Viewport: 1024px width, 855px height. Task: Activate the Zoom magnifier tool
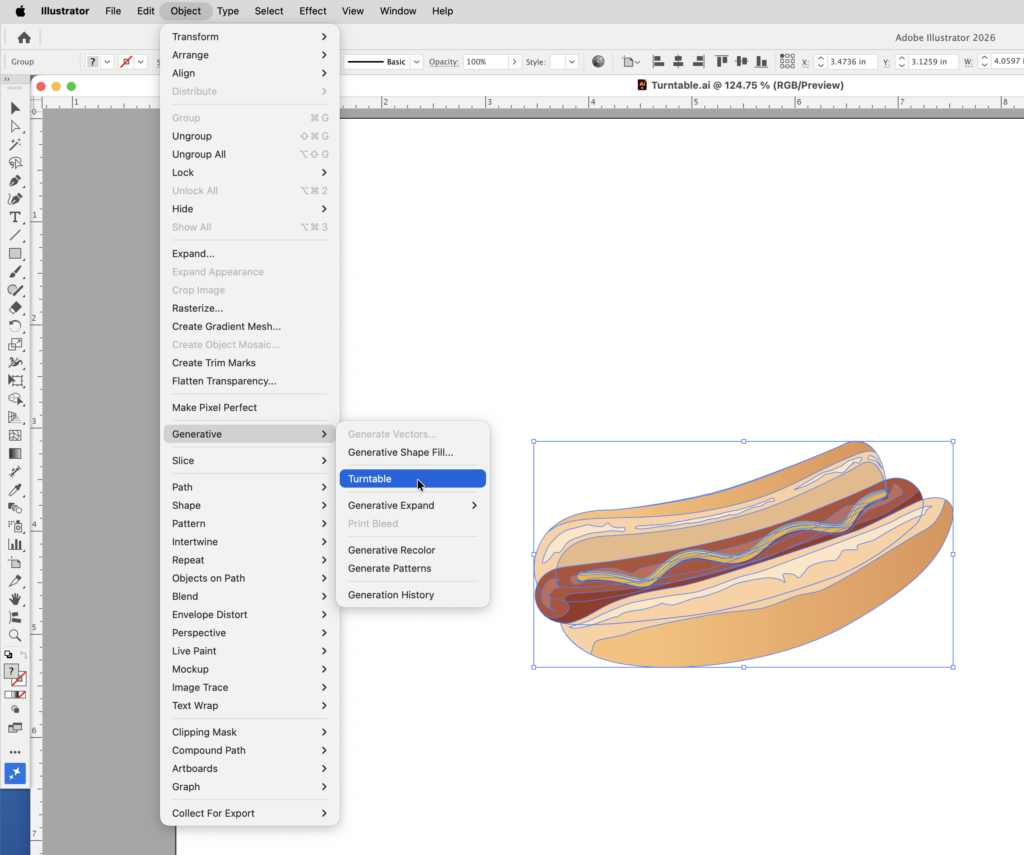(15, 635)
